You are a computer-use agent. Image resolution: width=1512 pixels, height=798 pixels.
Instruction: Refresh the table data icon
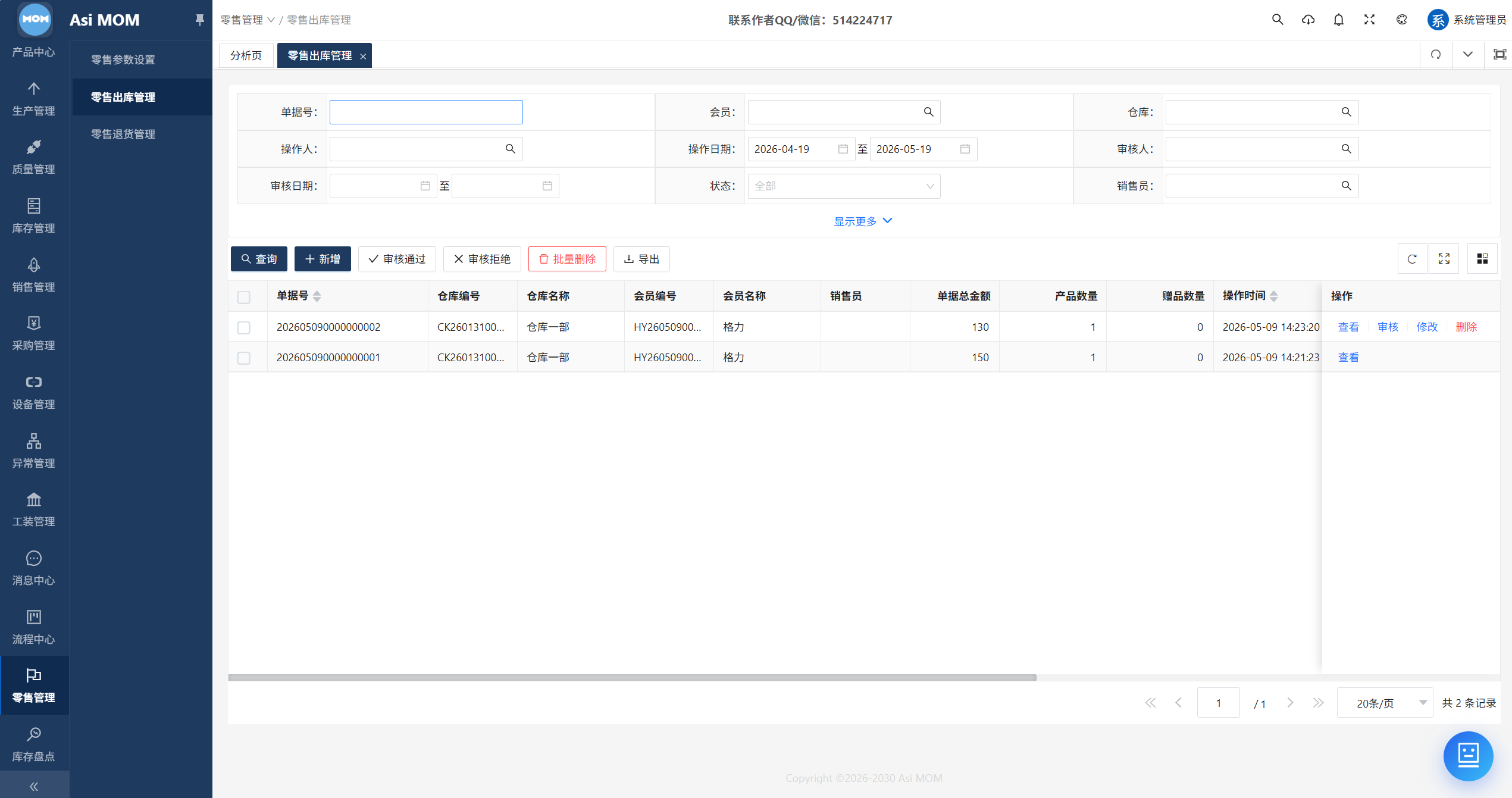point(1412,259)
